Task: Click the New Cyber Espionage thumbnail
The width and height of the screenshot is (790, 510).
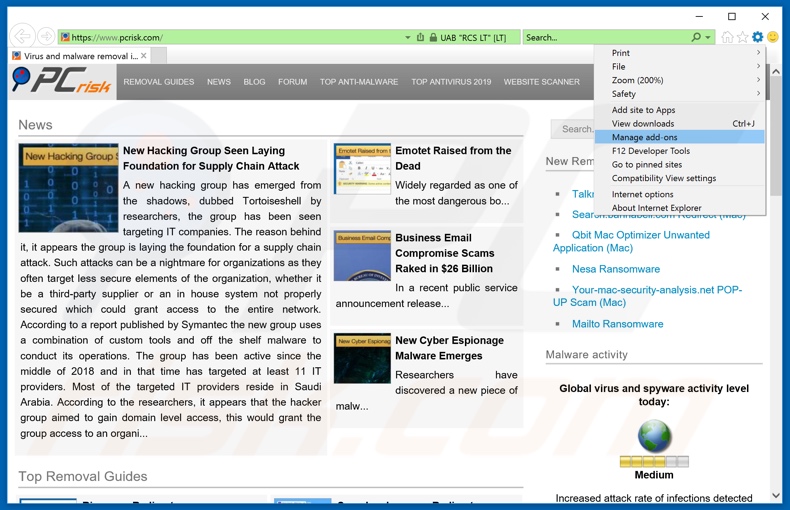Action: tap(362, 358)
